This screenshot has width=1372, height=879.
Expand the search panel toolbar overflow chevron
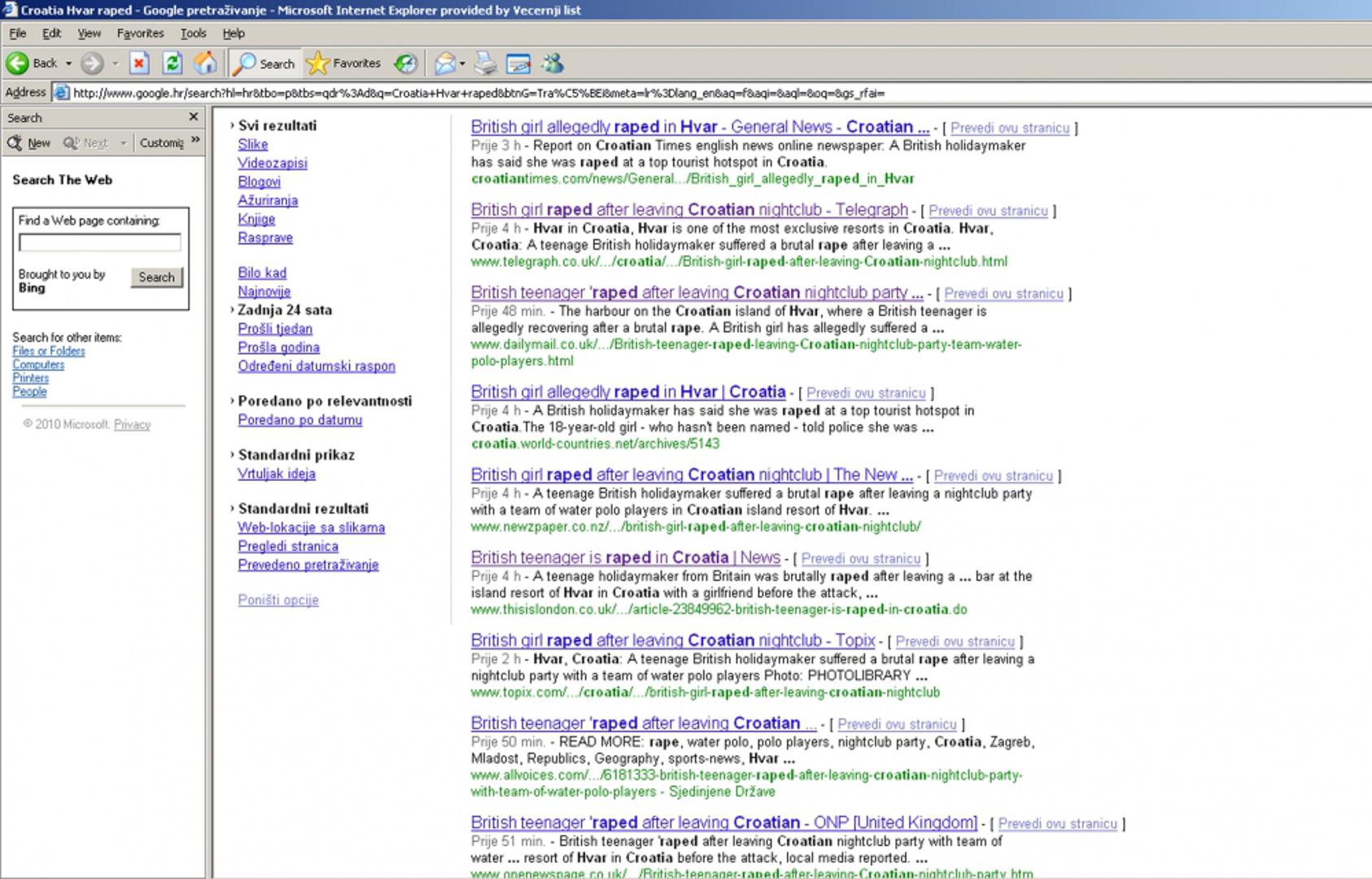tap(195, 142)
